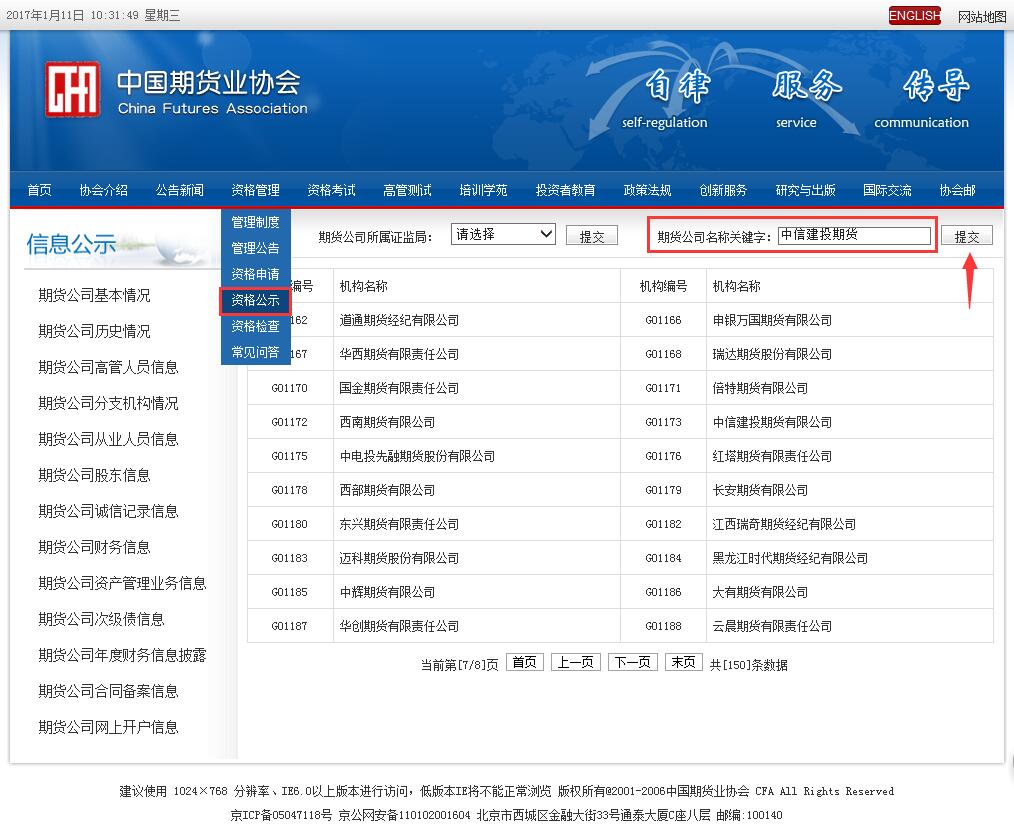Click 常见问答 in the dropdown menu
This screenshot has height=832, width=1014.
pos(255,352)
